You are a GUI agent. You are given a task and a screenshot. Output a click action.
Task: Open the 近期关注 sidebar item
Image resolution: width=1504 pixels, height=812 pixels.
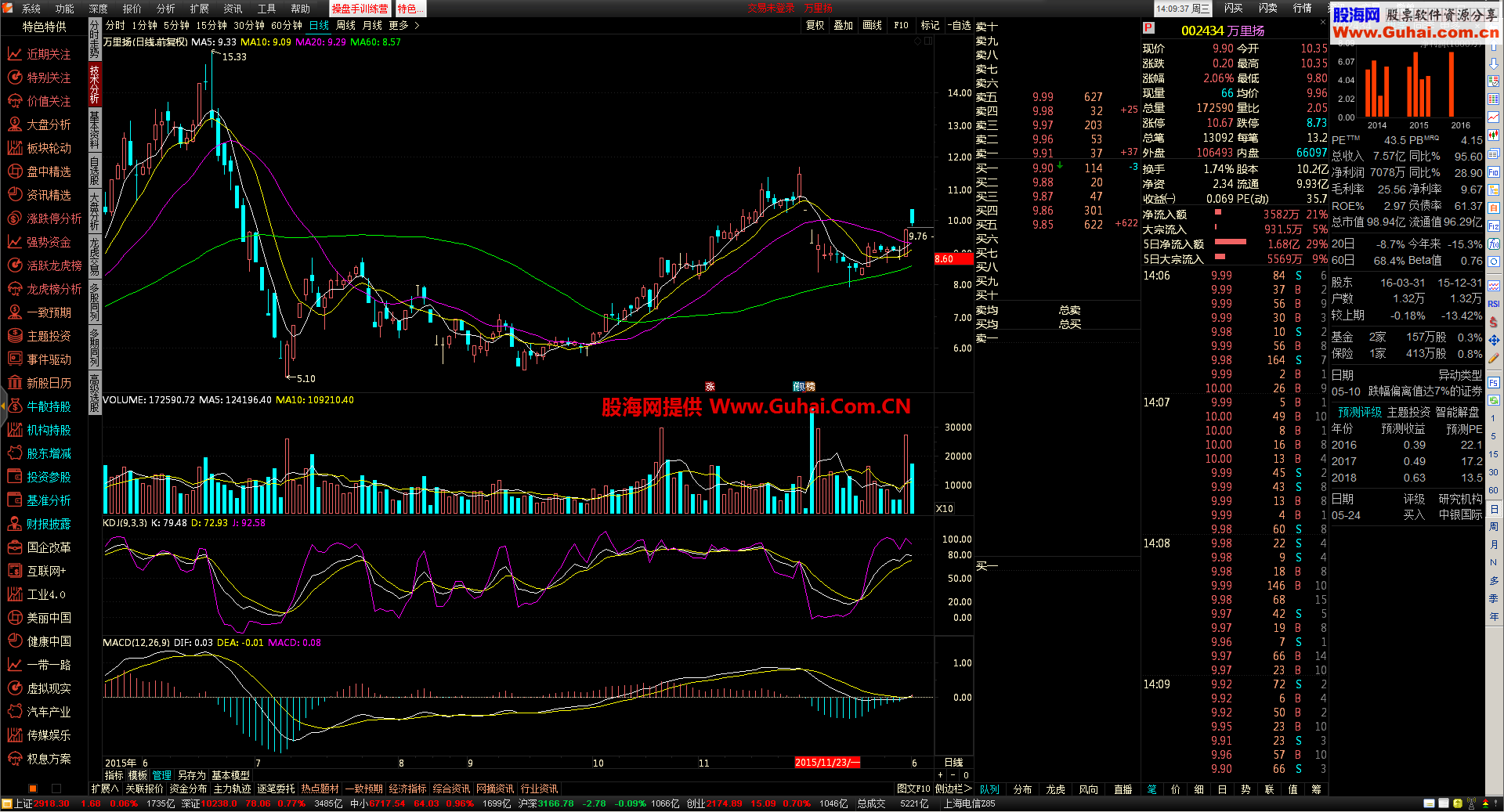coord(49,54)
